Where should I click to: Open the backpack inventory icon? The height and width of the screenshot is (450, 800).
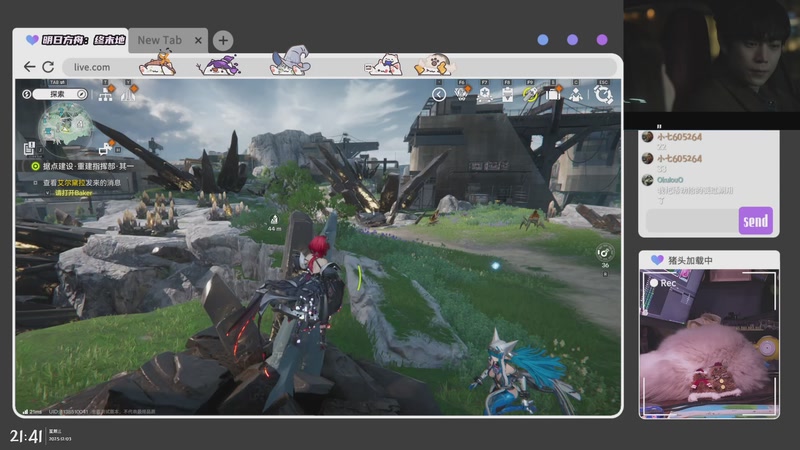pyautogui.click(x=553, y=94)
